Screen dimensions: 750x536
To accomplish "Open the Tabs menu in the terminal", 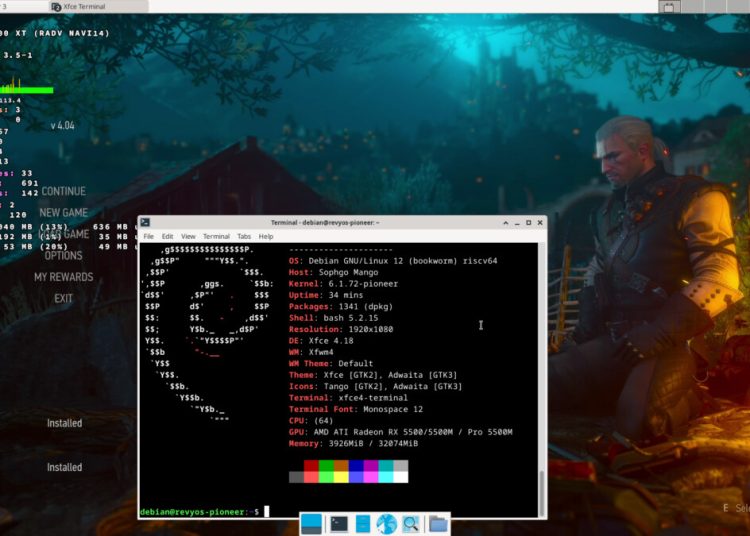I will 244,236.
